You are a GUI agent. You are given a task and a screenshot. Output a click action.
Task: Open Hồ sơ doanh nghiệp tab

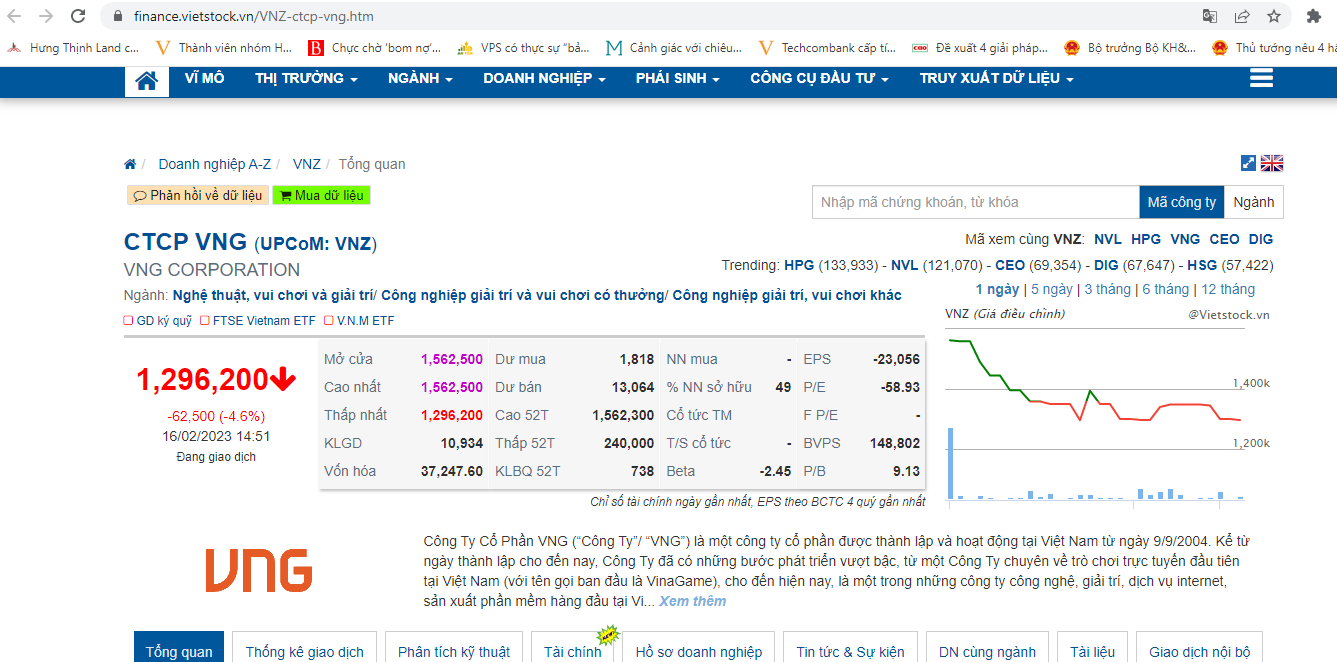point(699,647)
